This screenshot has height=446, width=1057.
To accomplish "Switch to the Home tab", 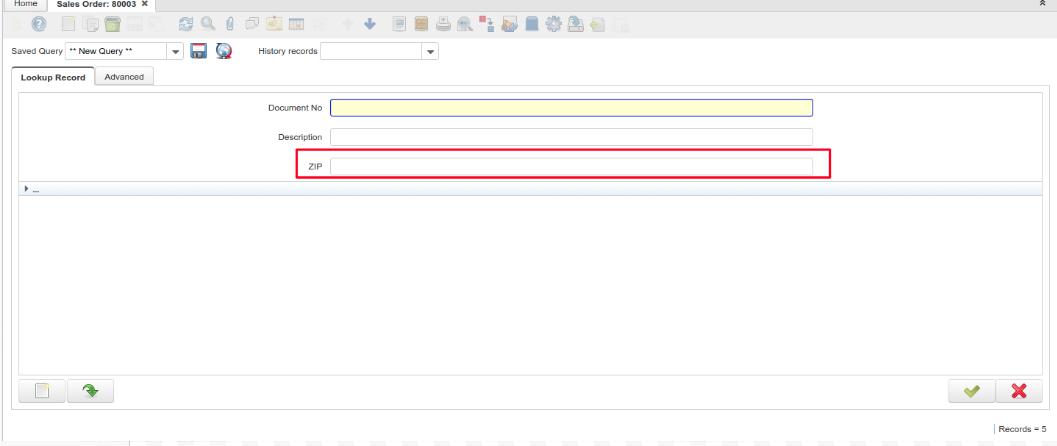I will pyautogui.click(x=26, y=3).
